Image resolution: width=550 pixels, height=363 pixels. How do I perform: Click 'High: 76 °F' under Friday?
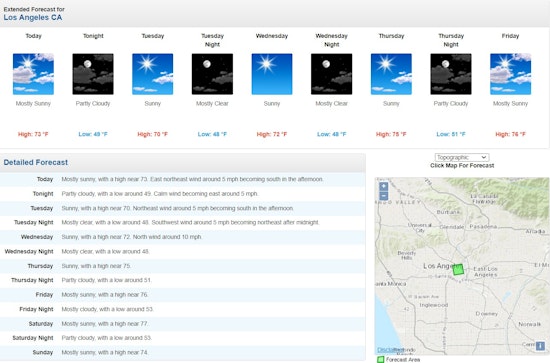(x=510, y=134)
